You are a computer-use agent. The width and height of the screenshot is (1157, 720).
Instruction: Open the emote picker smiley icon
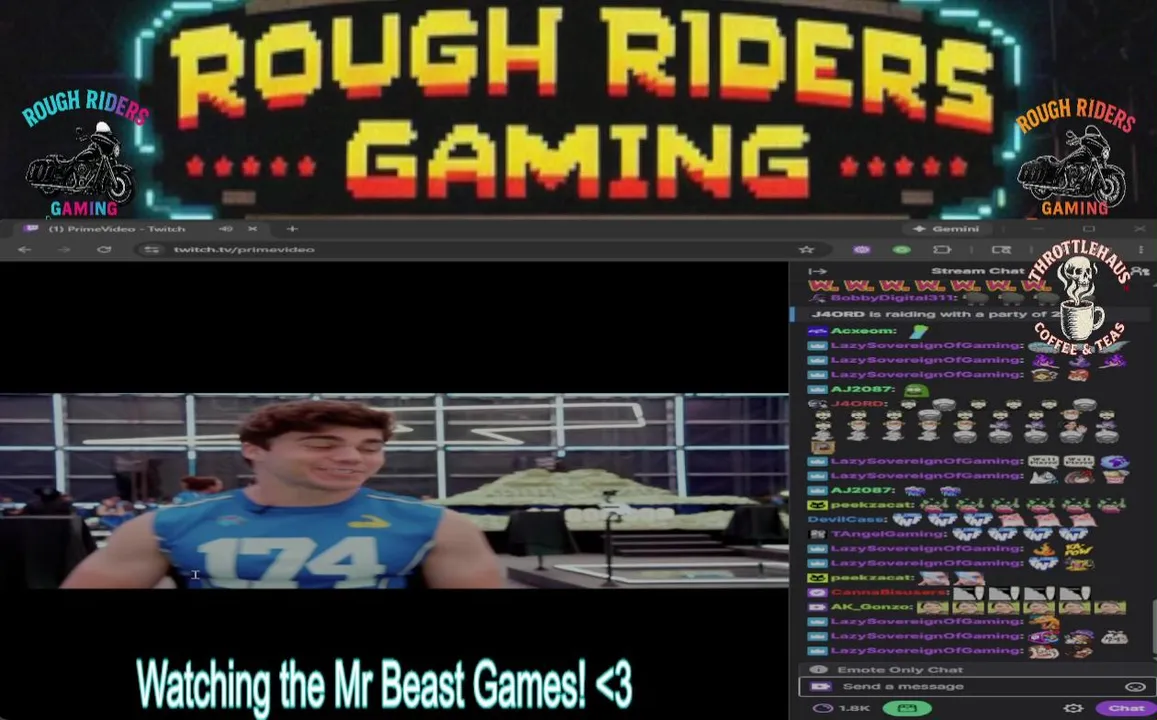1135,687
